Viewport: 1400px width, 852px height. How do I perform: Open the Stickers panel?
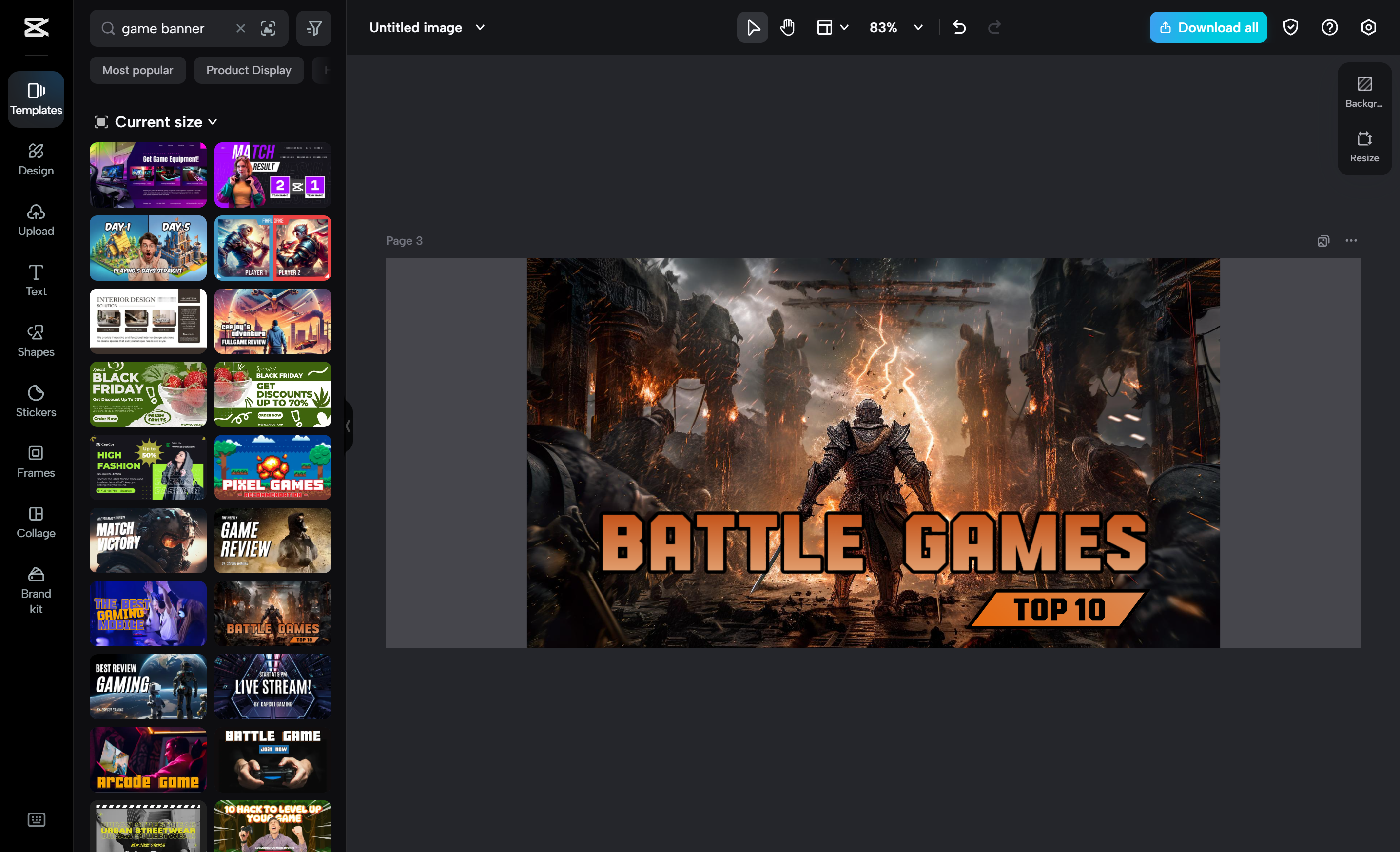point(36,401)
